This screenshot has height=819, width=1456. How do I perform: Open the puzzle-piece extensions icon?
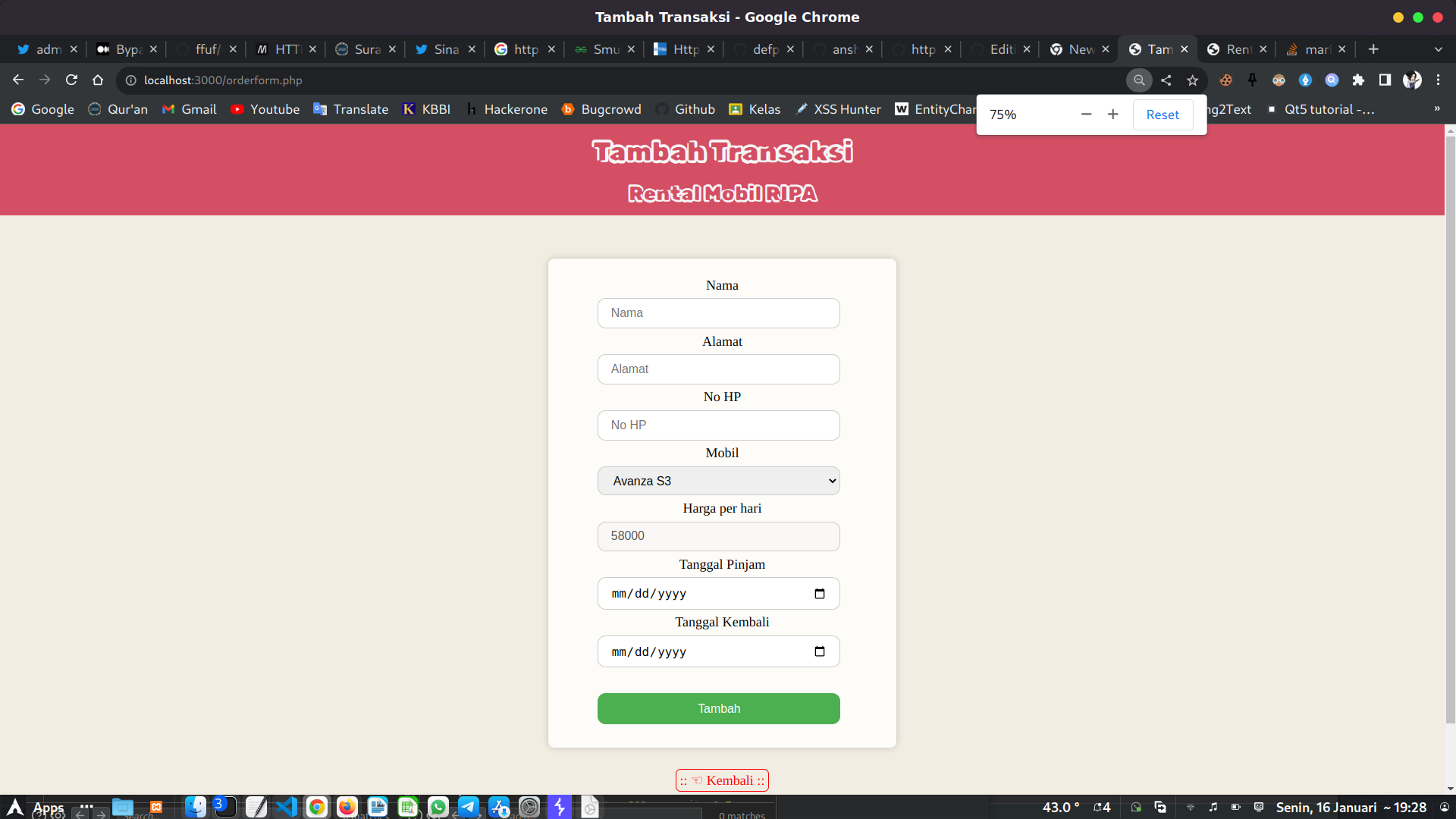1358,80
